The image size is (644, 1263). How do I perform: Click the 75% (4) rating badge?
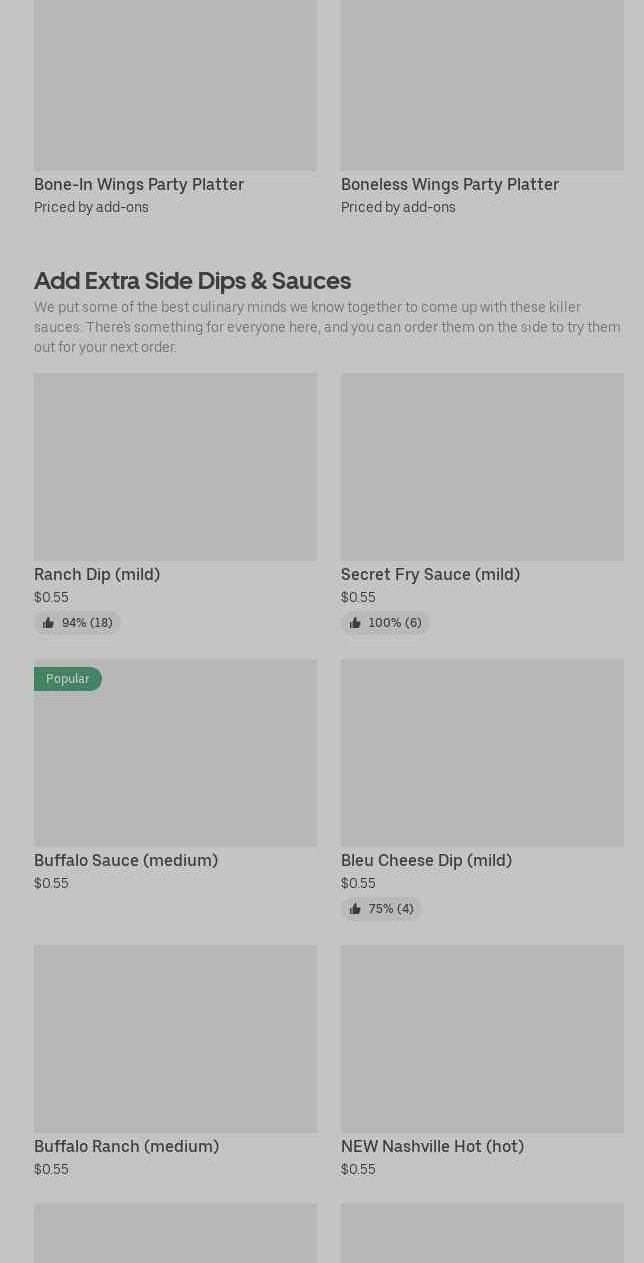(x=381, y=909)
